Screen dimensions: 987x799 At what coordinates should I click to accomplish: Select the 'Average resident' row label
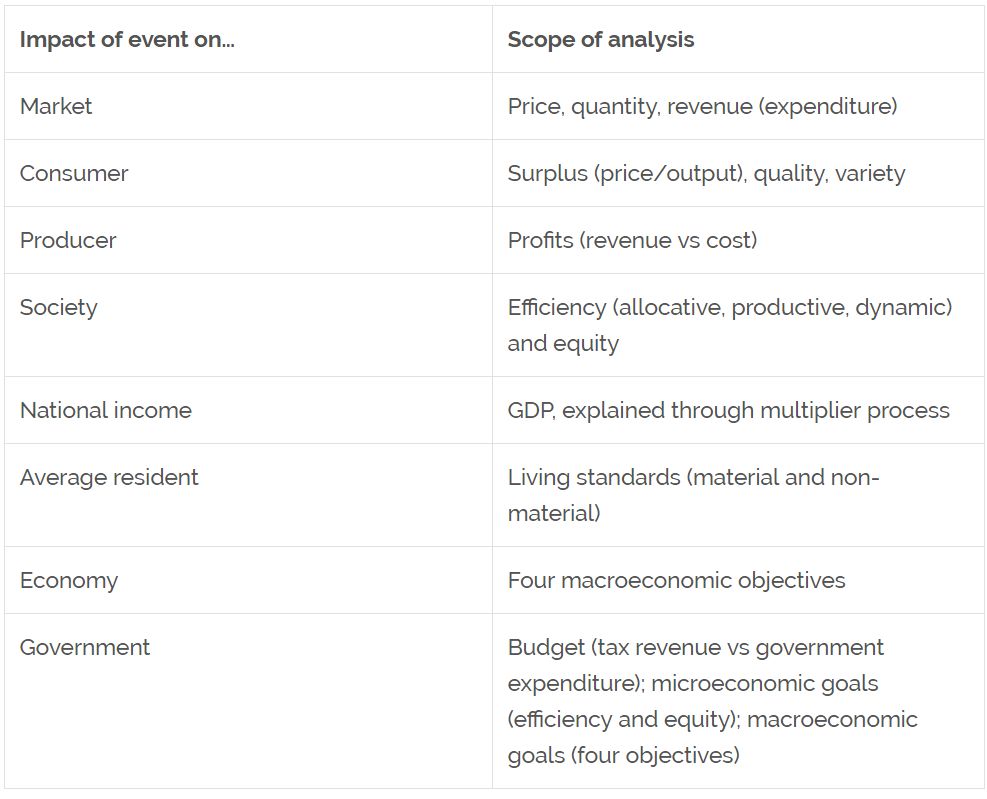pyautogui.click(x=109, y=477)
